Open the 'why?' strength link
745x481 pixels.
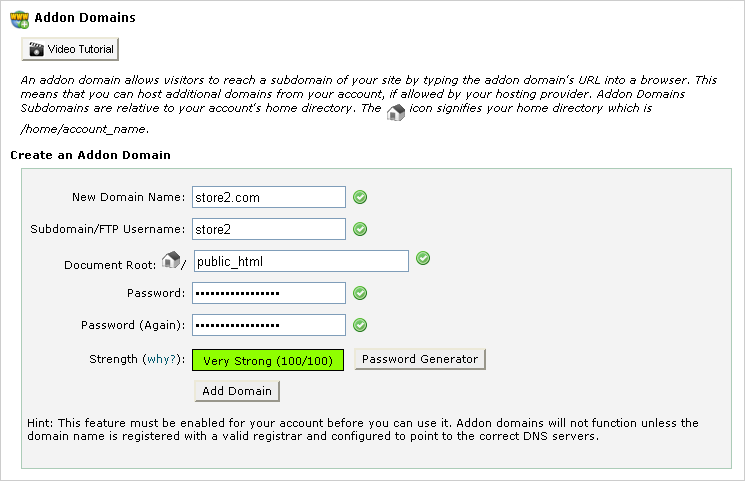(161, 359)
